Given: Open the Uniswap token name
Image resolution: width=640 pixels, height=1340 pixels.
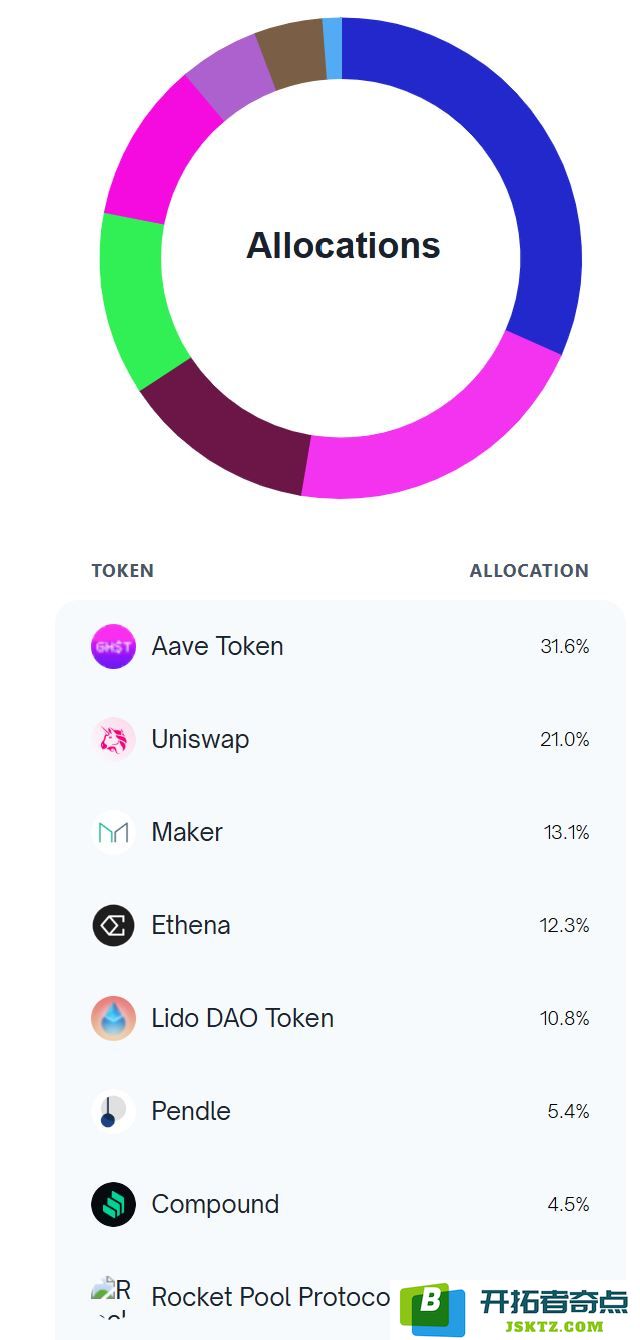Looking at the screenshot, I should pos(200,739).
